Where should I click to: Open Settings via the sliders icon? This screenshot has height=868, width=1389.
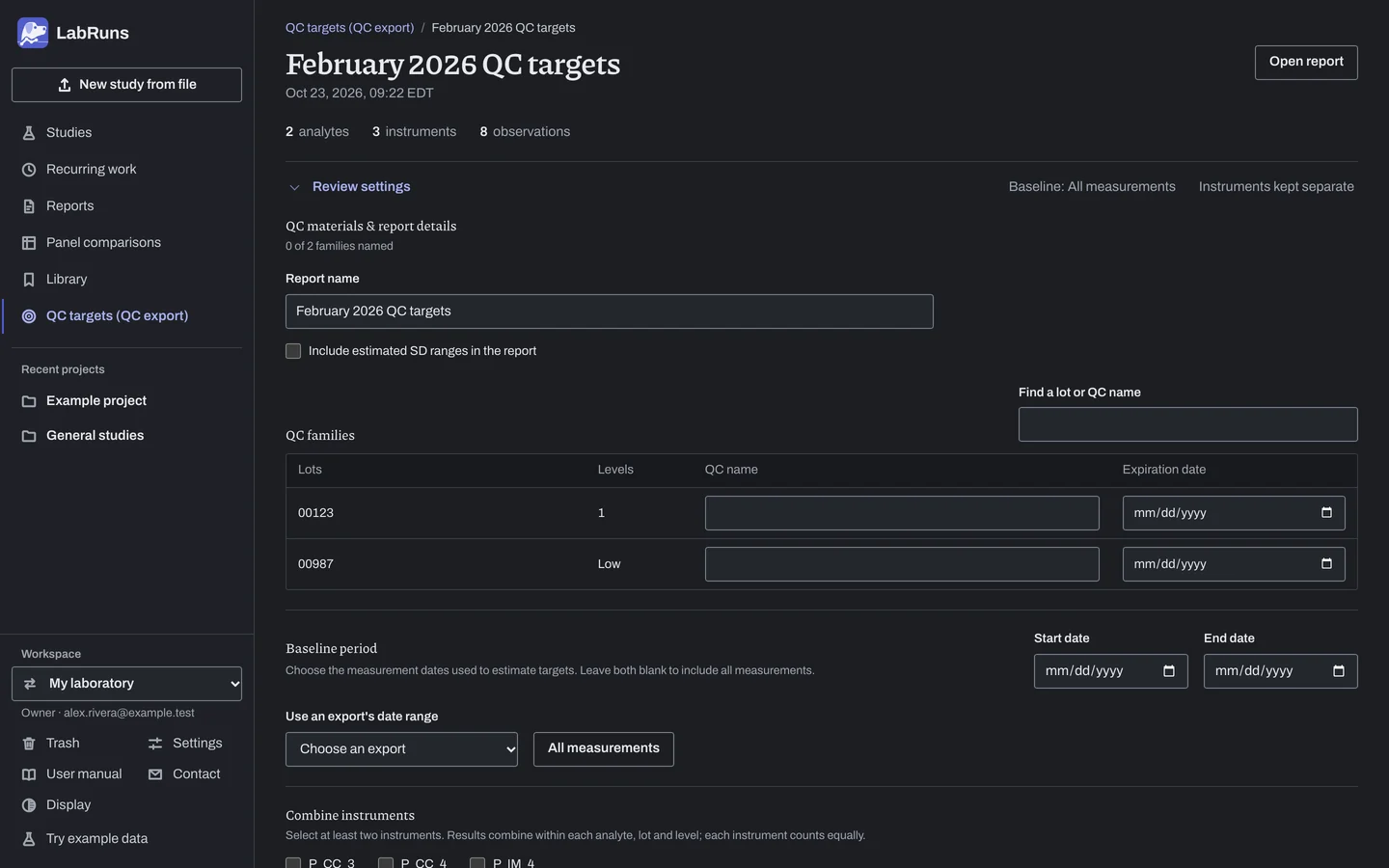point(155,744)
